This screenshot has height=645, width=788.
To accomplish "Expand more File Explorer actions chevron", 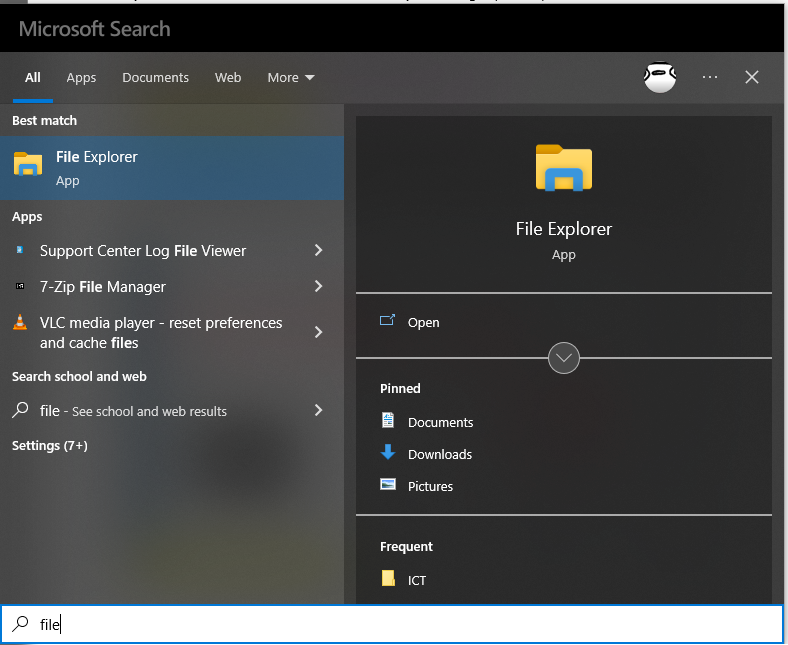I will 563,358.
